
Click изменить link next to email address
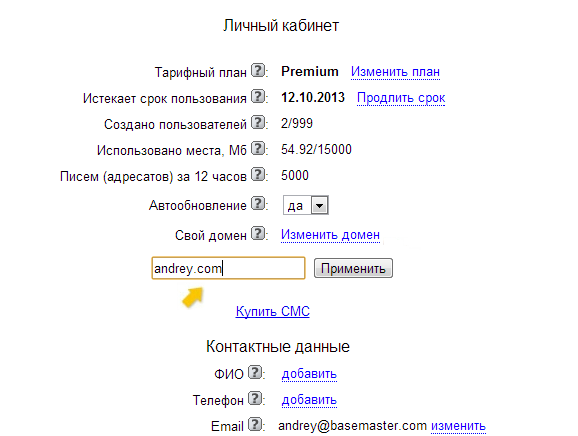(458, 426)
